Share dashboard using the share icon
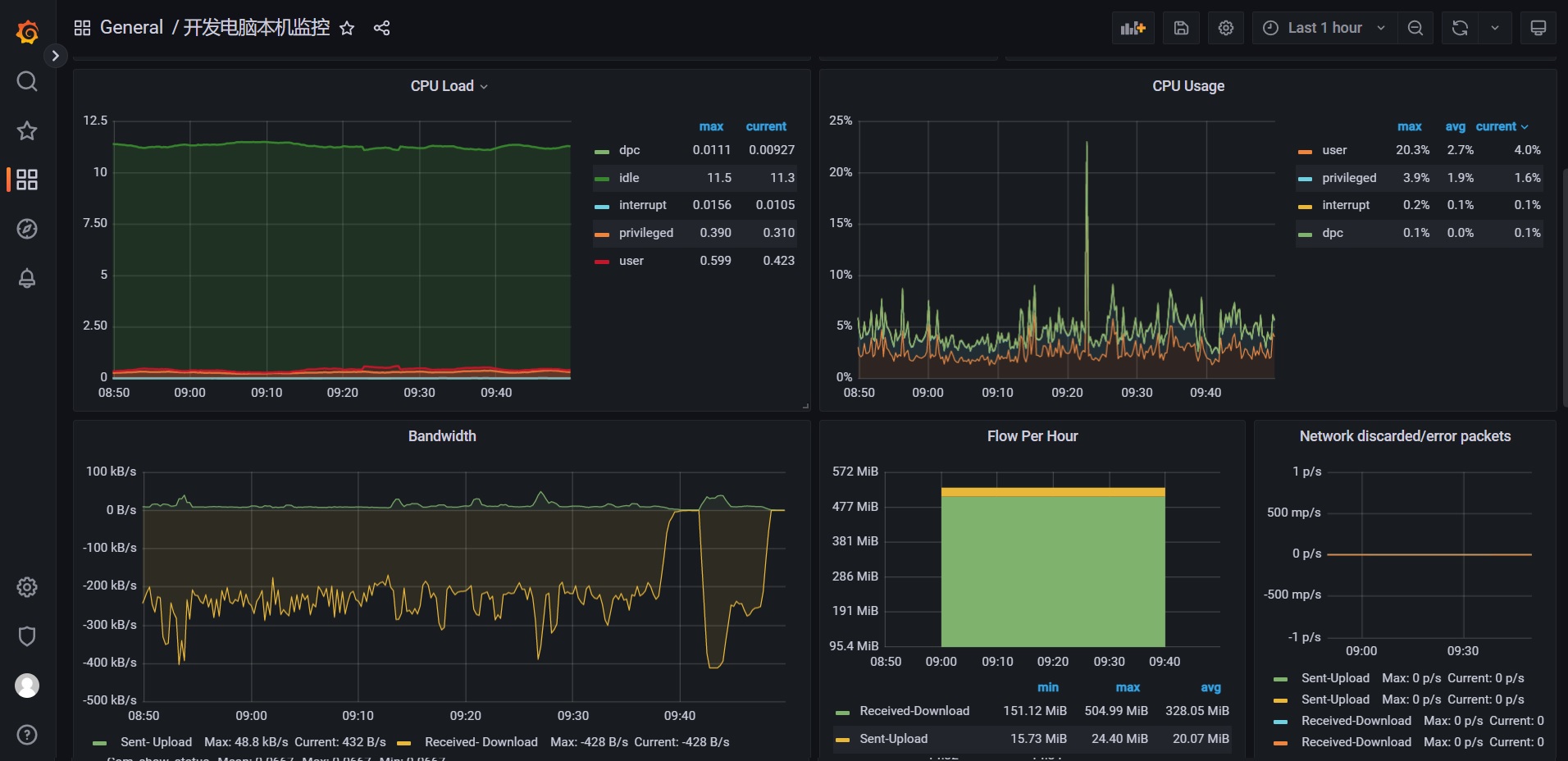 [381, 28]
